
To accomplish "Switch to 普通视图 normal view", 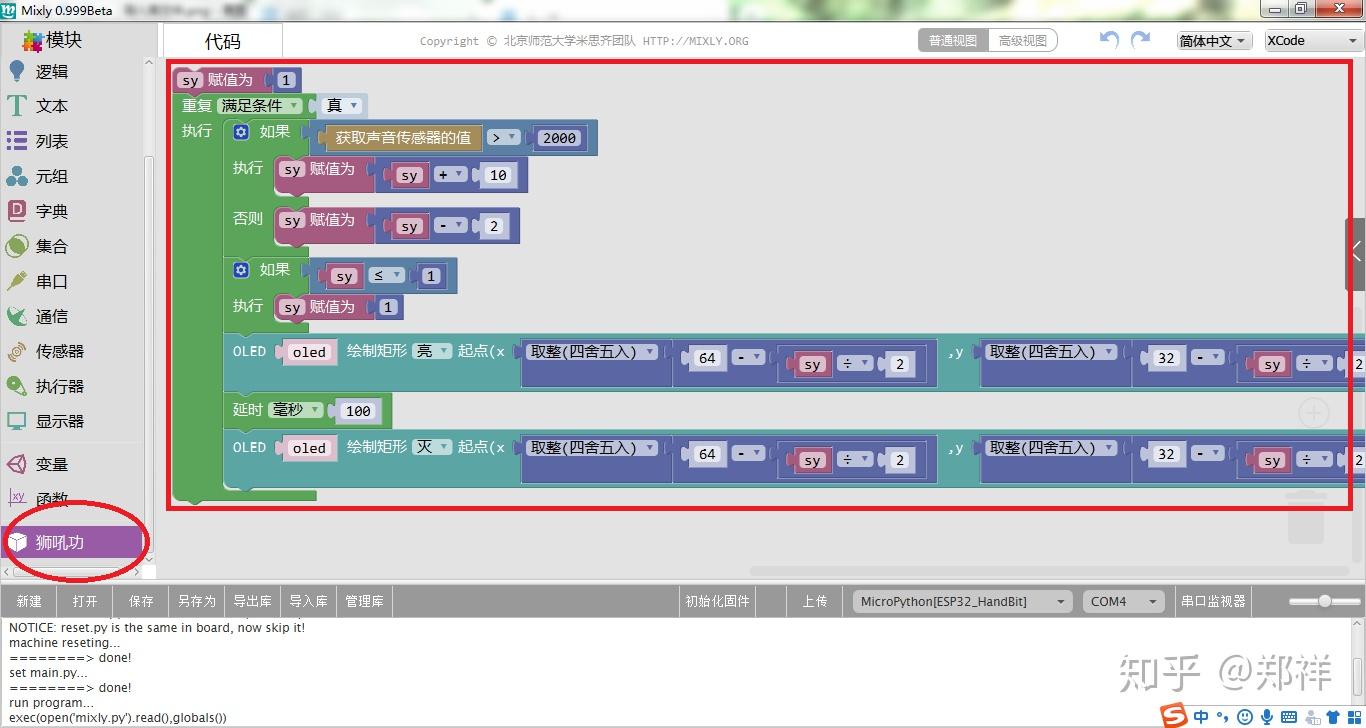I will pos(953,41).
